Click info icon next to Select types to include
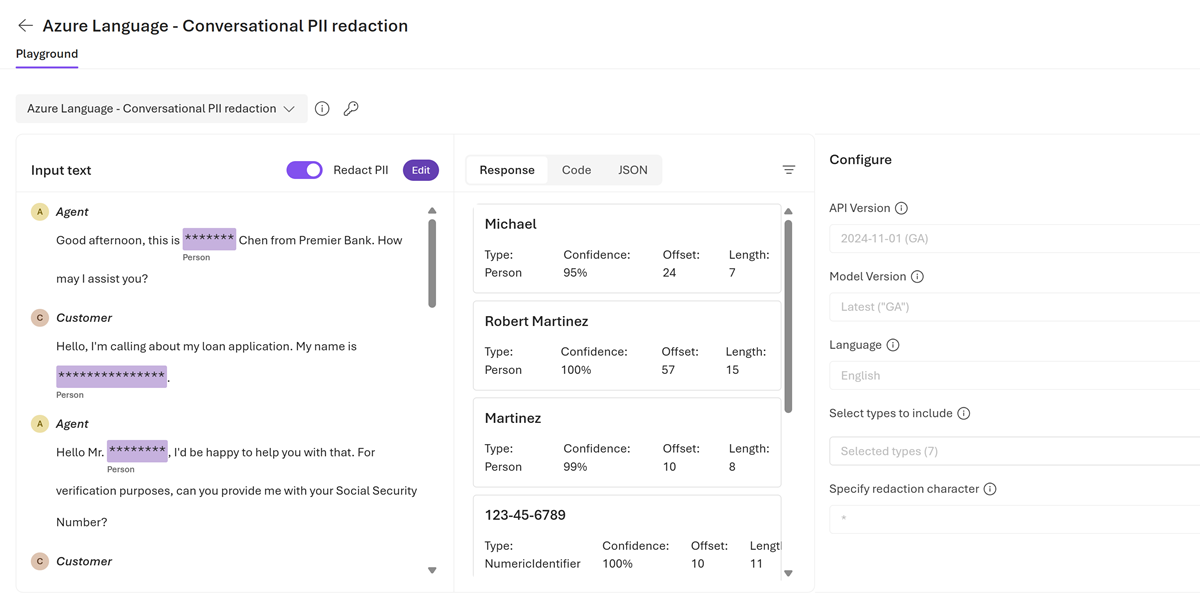1200x595 pixels. 964,413
